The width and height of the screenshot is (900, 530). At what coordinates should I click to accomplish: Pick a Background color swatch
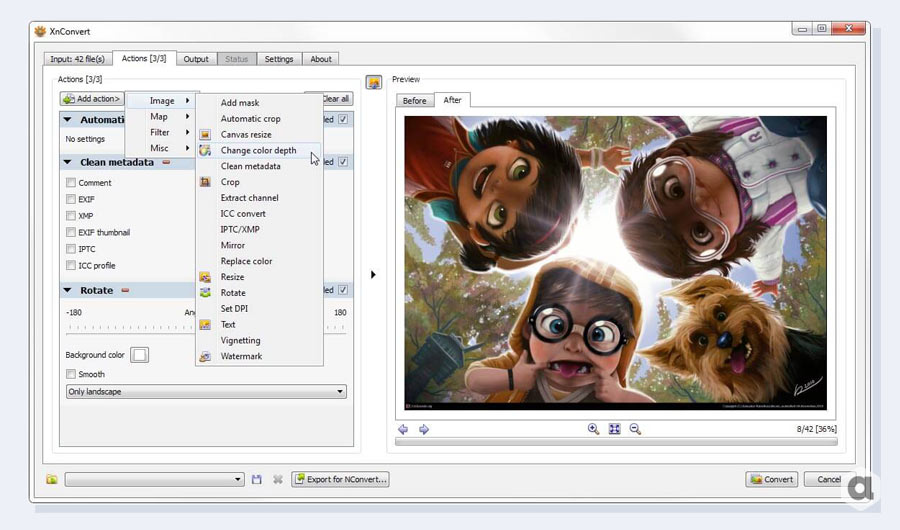click(139, 355)
